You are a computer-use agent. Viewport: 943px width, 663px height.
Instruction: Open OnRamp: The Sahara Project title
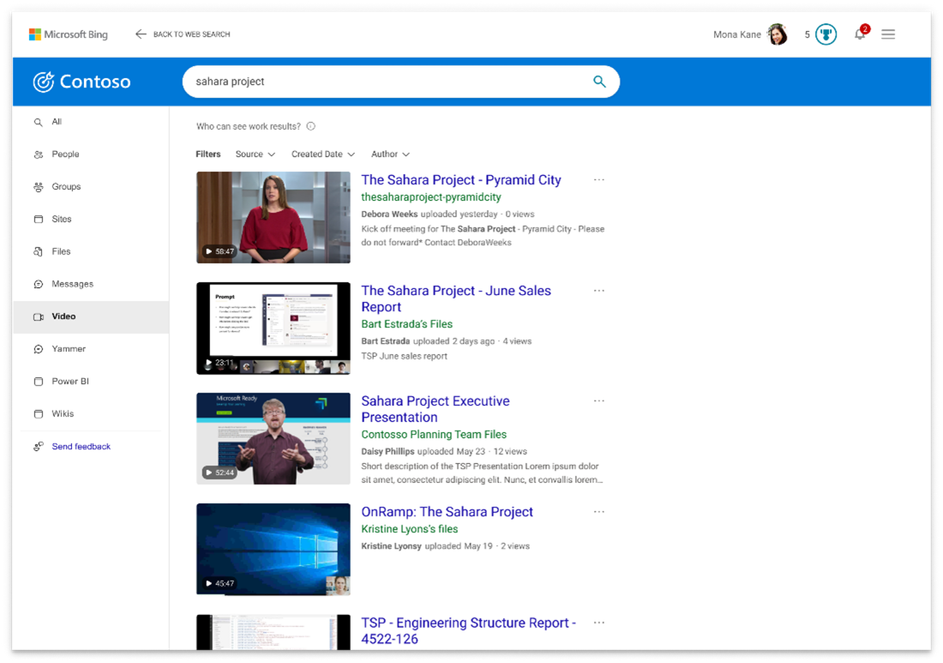(447, 512)
